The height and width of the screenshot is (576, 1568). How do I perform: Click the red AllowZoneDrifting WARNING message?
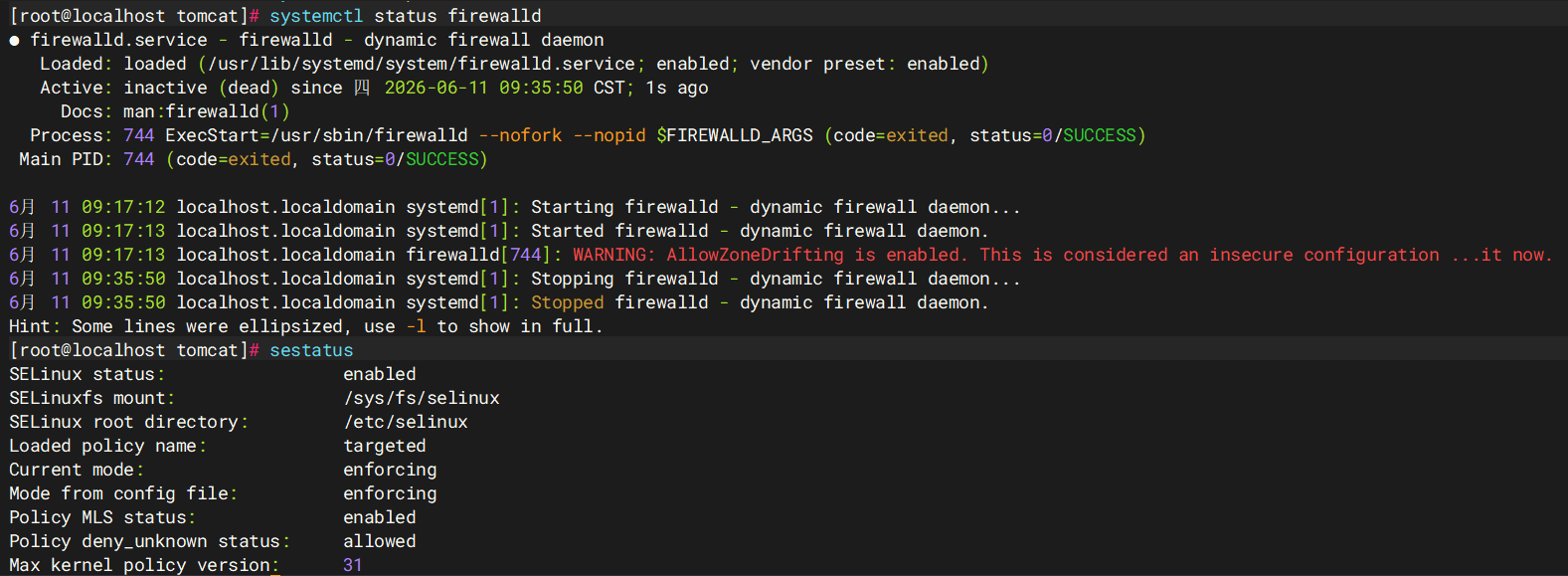(x=1062, y=255)
